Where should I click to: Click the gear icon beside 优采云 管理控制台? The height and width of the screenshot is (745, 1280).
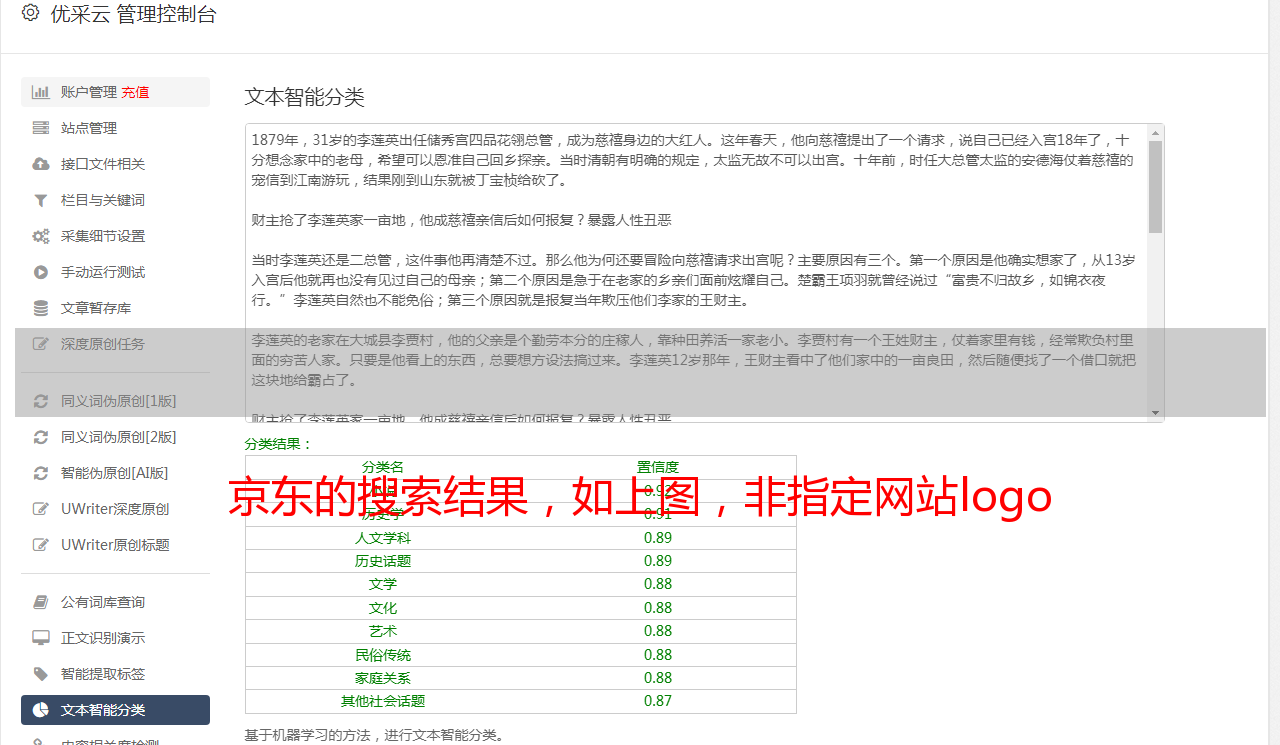click(x=30, y=14)
